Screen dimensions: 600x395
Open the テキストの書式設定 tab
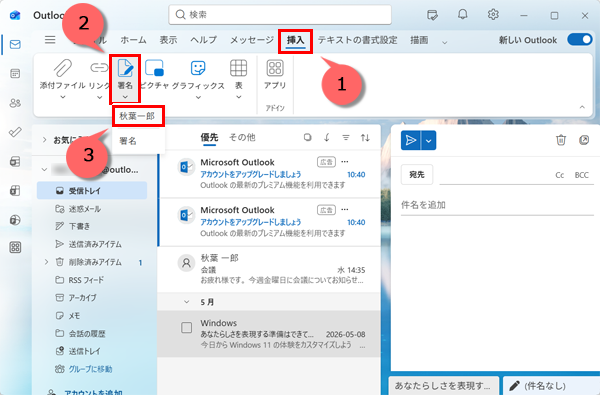click(x=357, y=40)
